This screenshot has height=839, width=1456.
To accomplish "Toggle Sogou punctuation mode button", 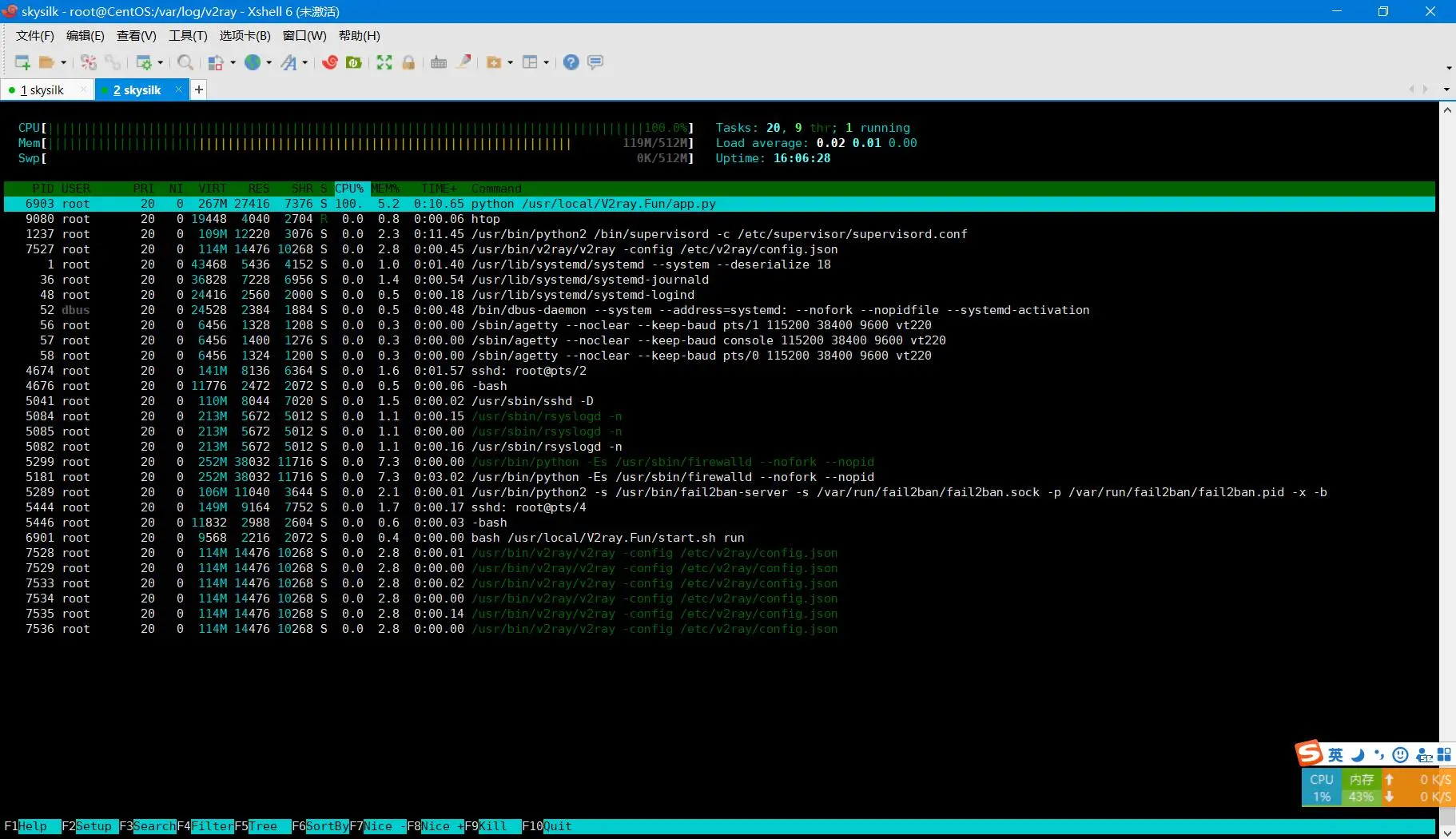I will click(x=1379, y=755).
